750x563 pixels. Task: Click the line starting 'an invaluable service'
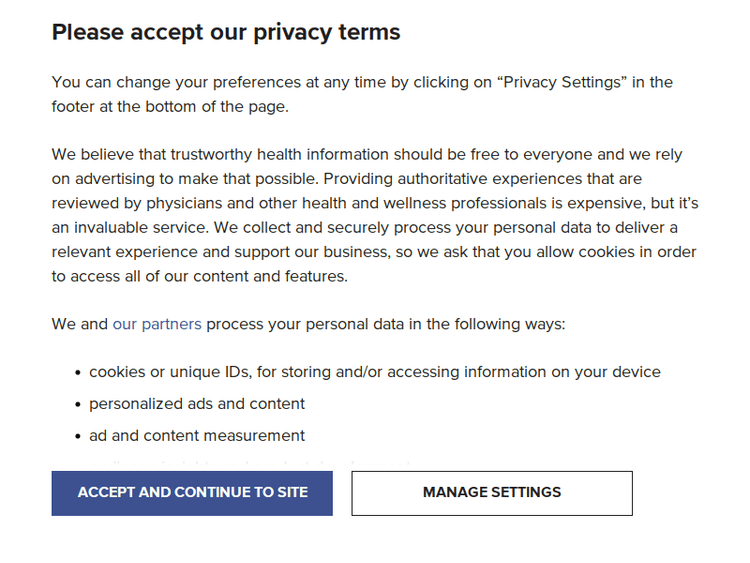pos(364,228)
